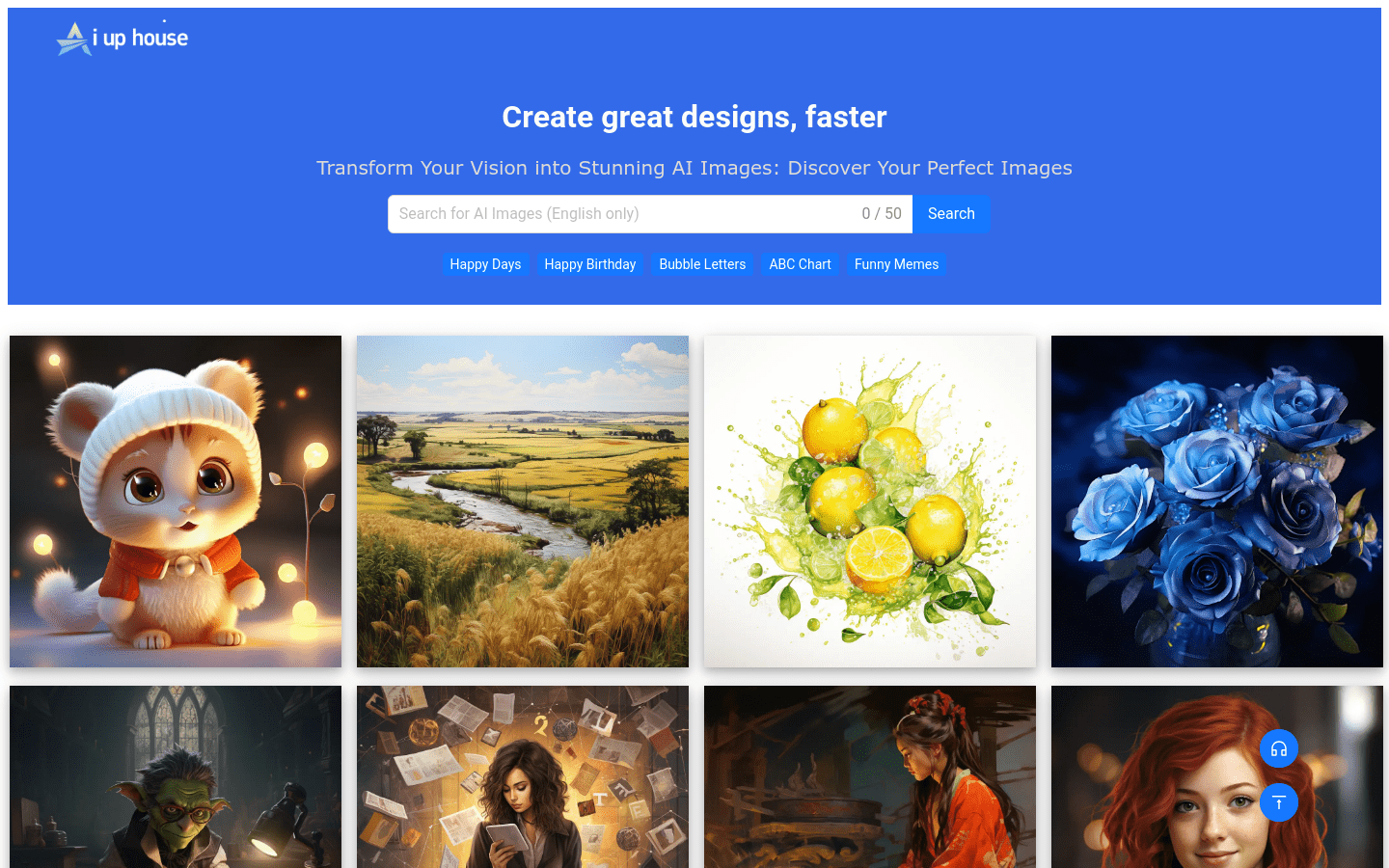
Task: Open the woman in red kimono image
Action: click(x=870, y=777)
